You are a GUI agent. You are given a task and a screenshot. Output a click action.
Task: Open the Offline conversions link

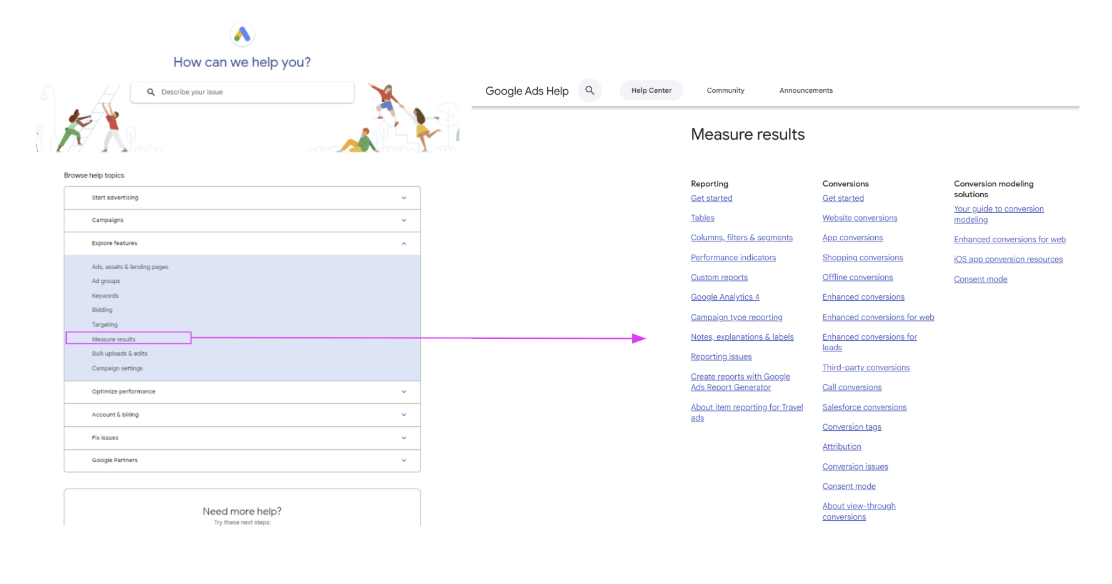click(x=857, y=277)
